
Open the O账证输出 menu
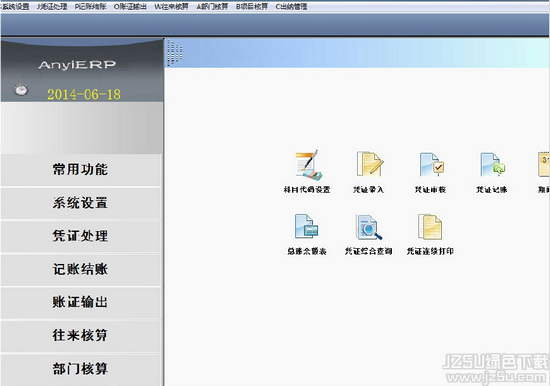point(130,7)
